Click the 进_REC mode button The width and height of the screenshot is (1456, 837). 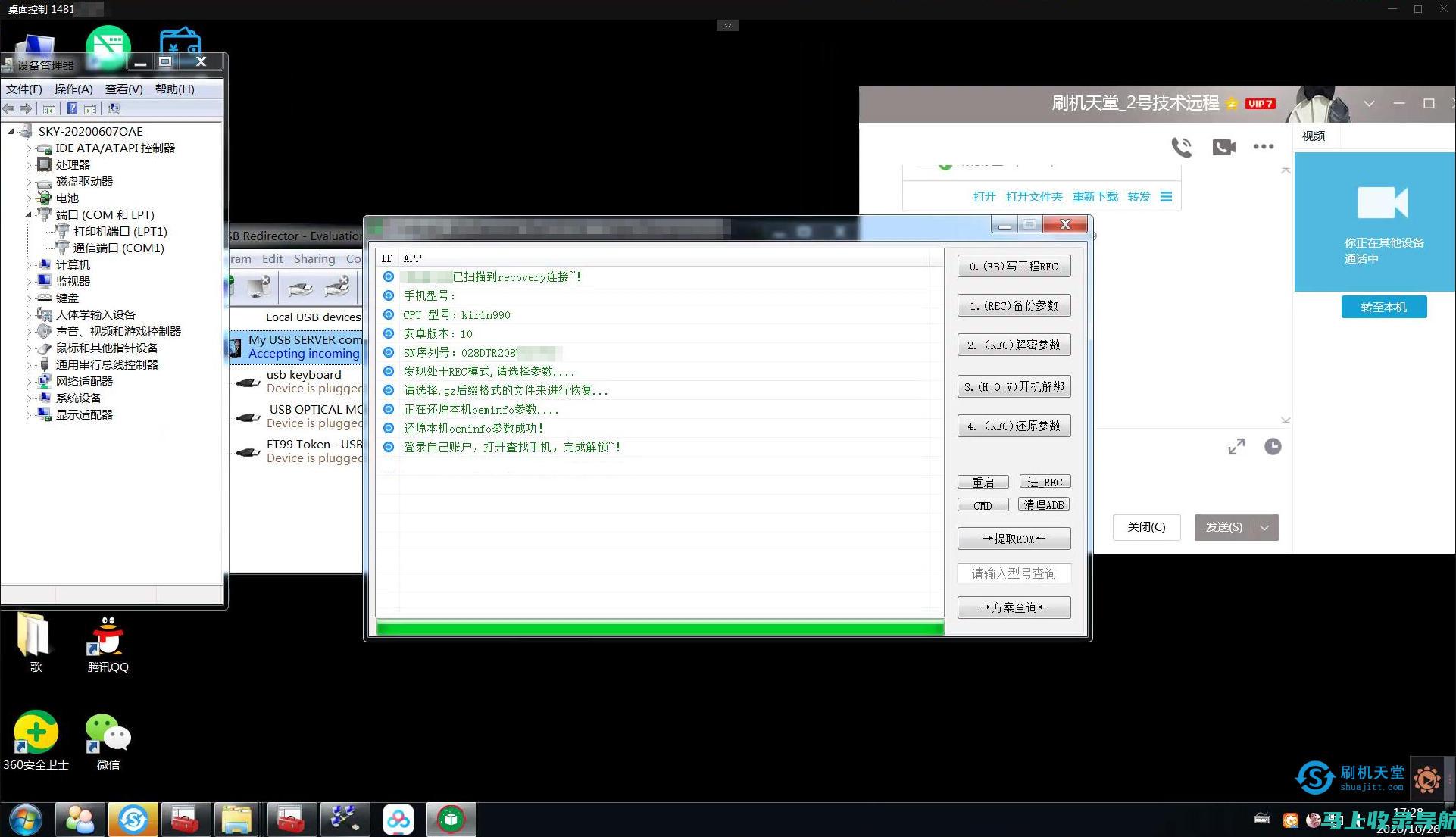click(x=1044, y=481)
